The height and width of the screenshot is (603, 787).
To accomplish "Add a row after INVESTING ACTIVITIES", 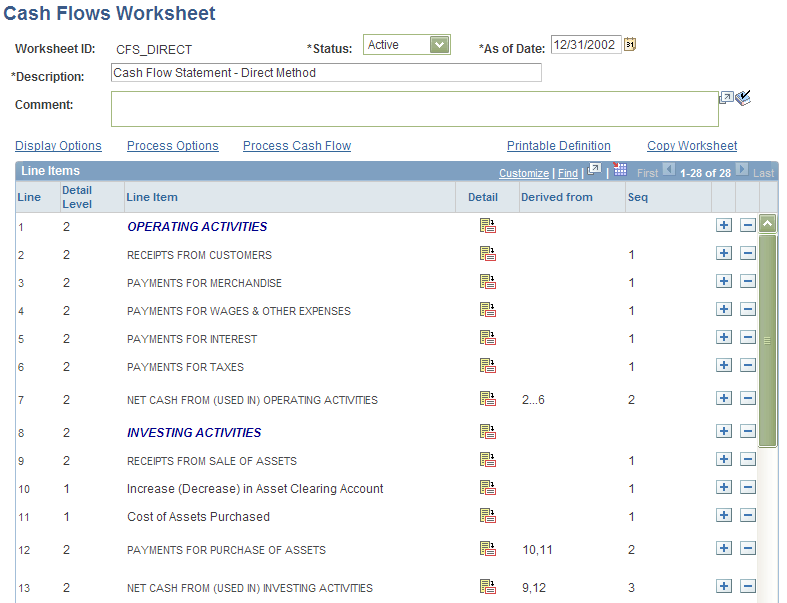I will 724,431.
